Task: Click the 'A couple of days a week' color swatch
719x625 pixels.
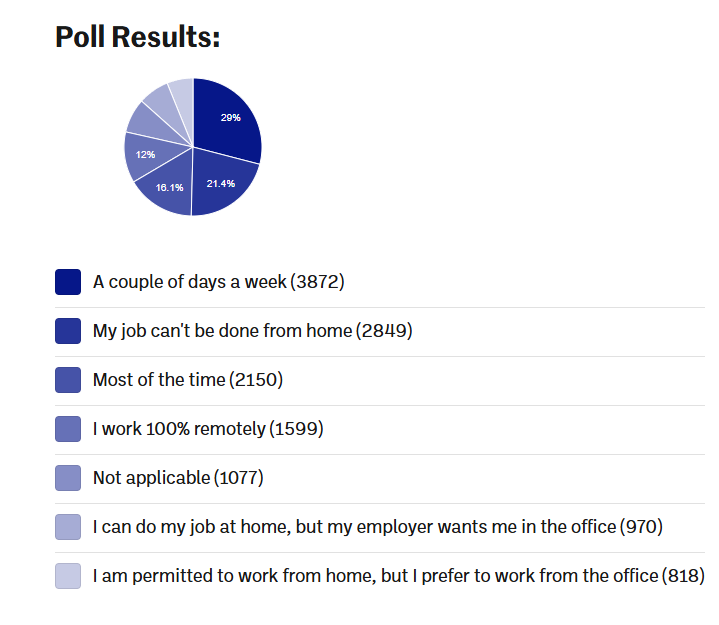Action: (x=68, y=282)
